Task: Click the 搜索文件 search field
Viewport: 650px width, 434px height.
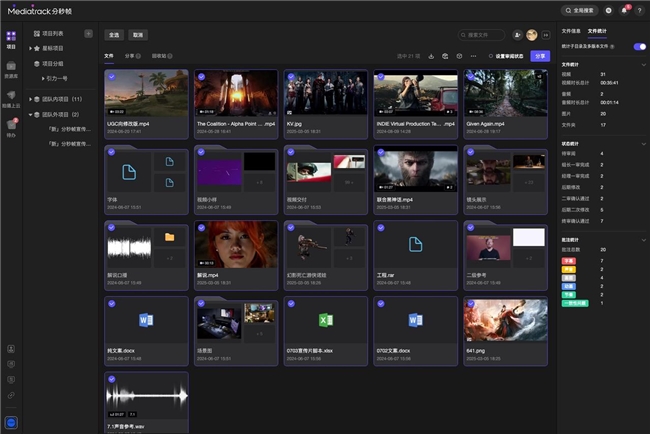Action: coord(484,34)
